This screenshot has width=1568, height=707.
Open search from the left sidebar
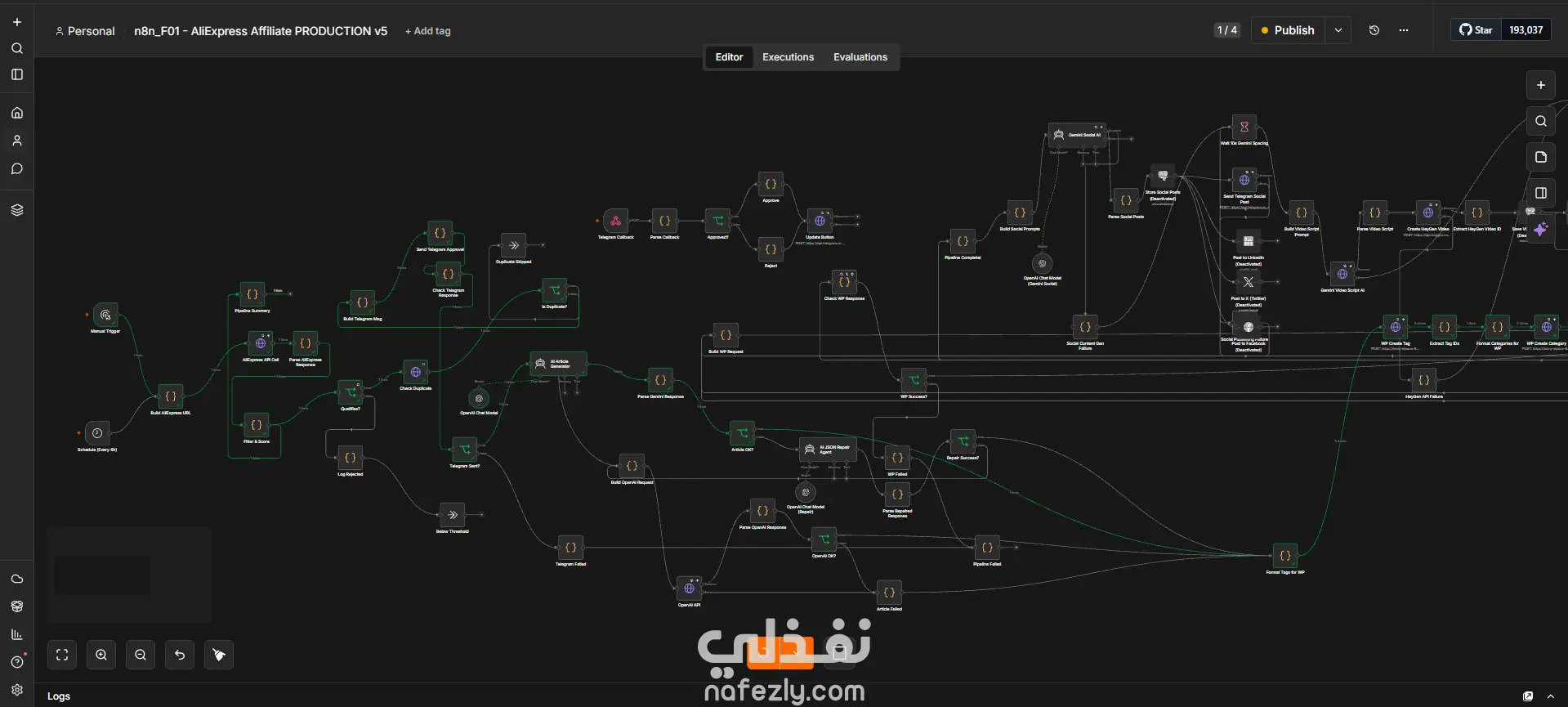17,48
